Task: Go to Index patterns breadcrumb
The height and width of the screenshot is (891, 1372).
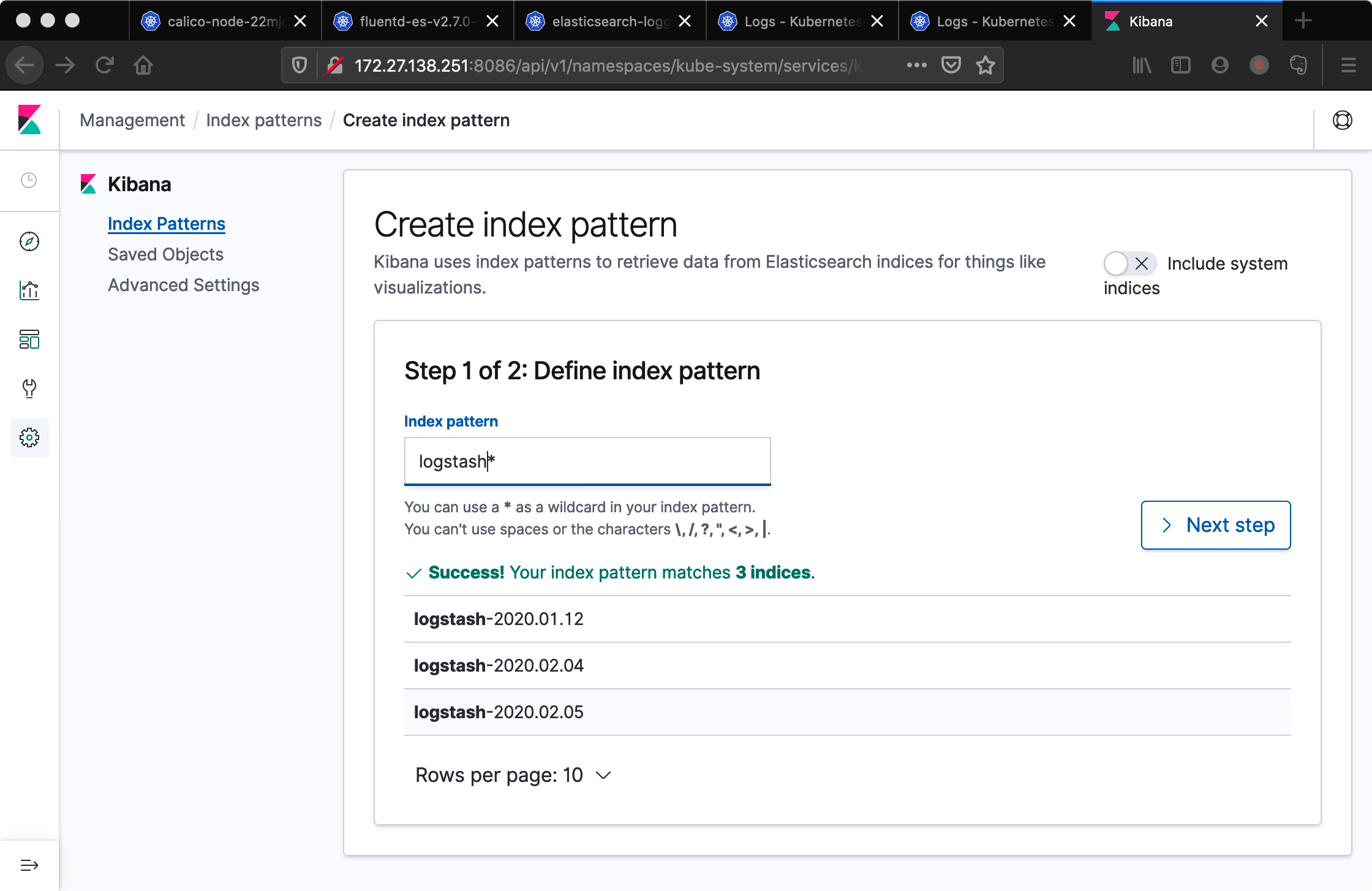Action: pos(263,120)
